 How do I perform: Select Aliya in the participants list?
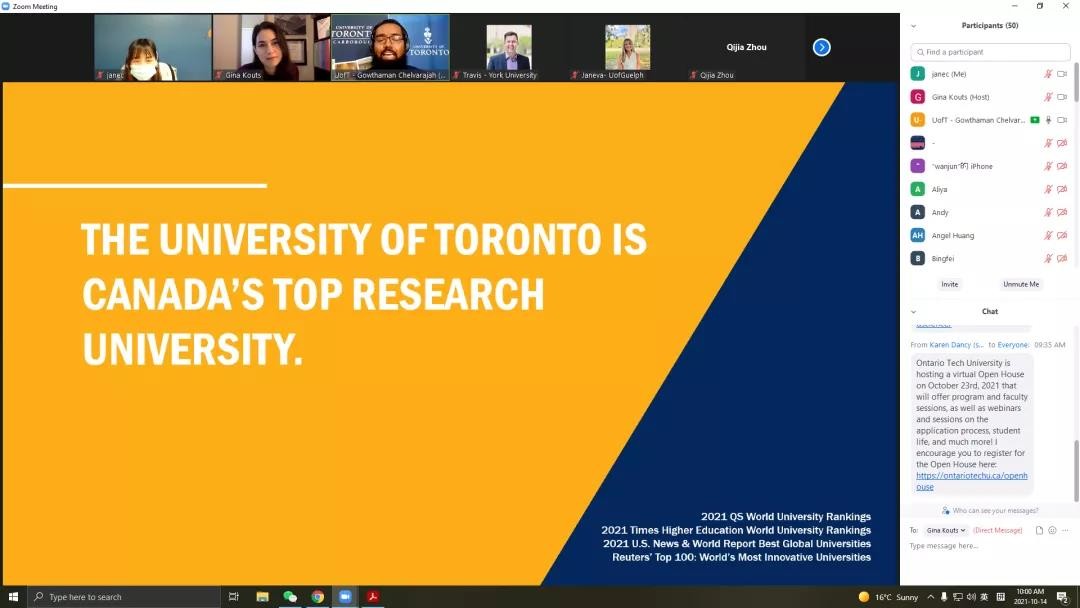(940, 189)
